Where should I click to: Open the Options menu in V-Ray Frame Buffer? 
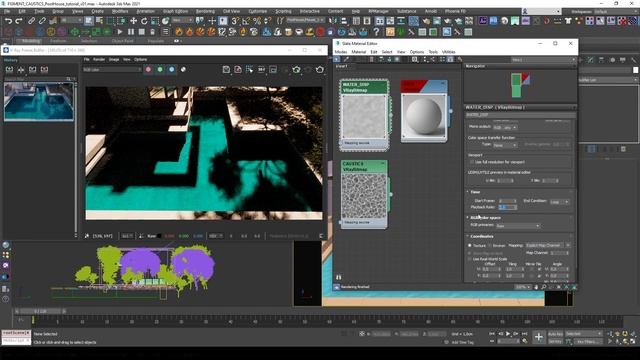coord(140,60)
